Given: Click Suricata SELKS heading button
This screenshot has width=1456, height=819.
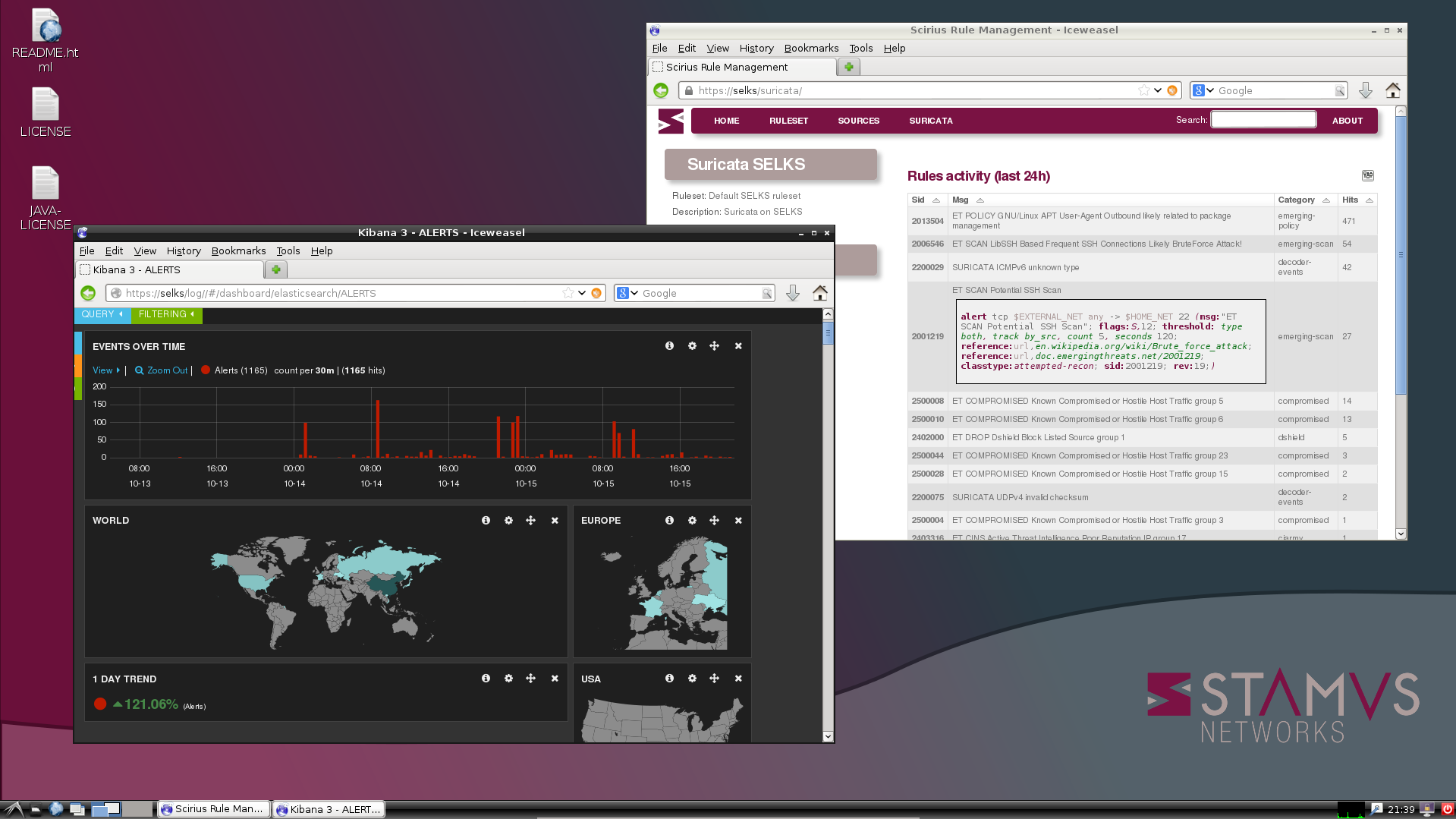Looking at the screenshot, I should point(771,164).
